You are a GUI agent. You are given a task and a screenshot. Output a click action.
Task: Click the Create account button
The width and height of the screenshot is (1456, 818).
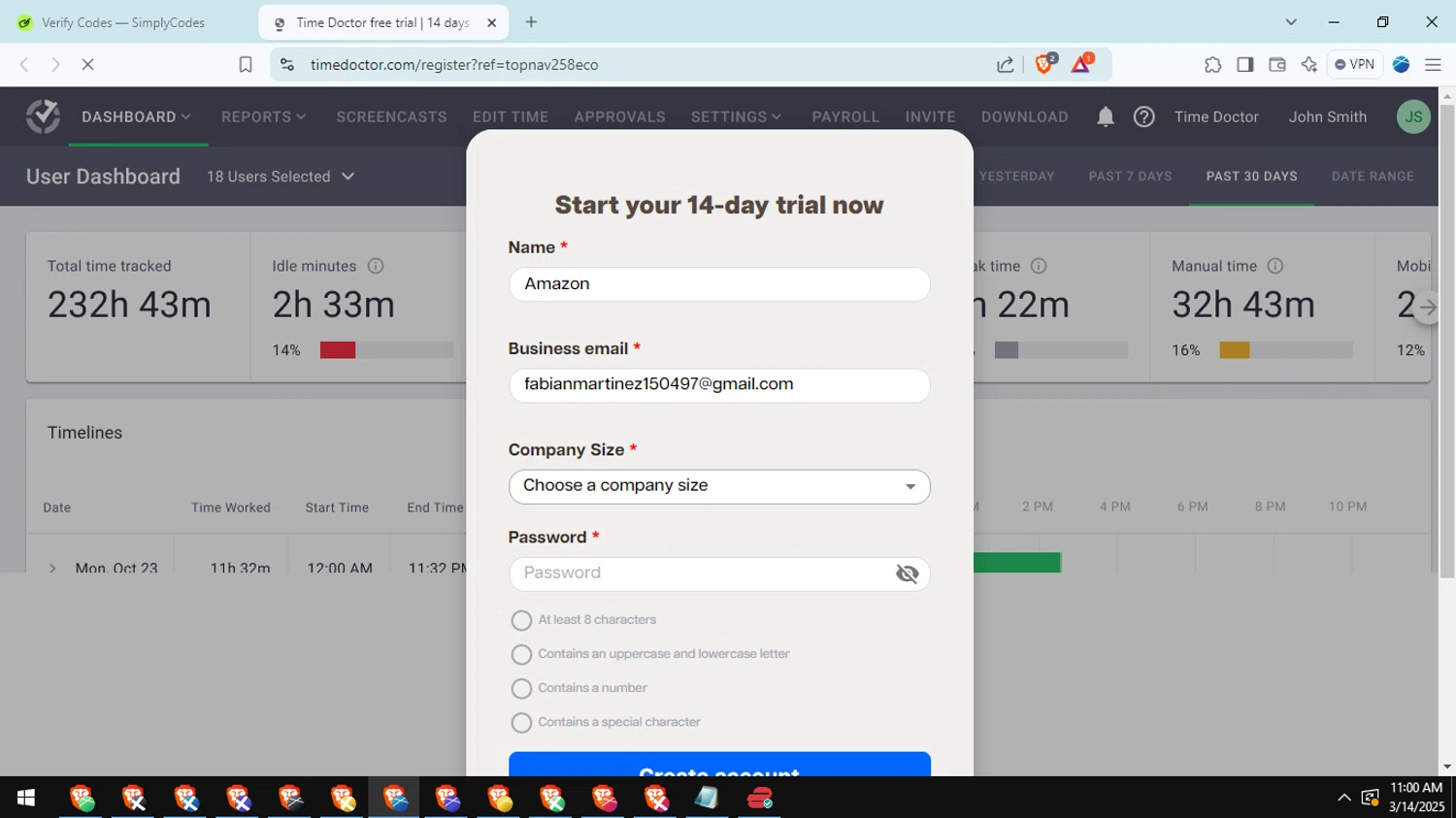(x=719, y=765)
